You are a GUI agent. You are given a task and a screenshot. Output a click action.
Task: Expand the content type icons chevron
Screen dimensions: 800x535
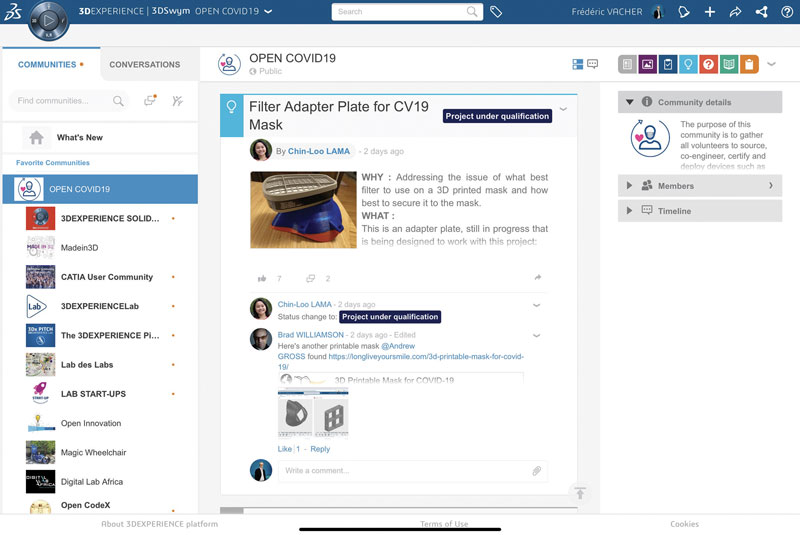[x=771, y=64]
